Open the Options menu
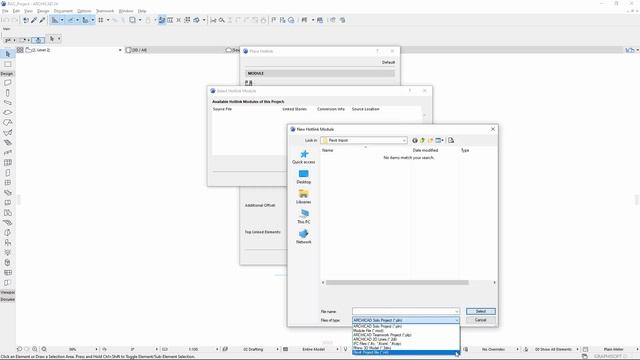 pyautogui.click(x=84, y=11)
